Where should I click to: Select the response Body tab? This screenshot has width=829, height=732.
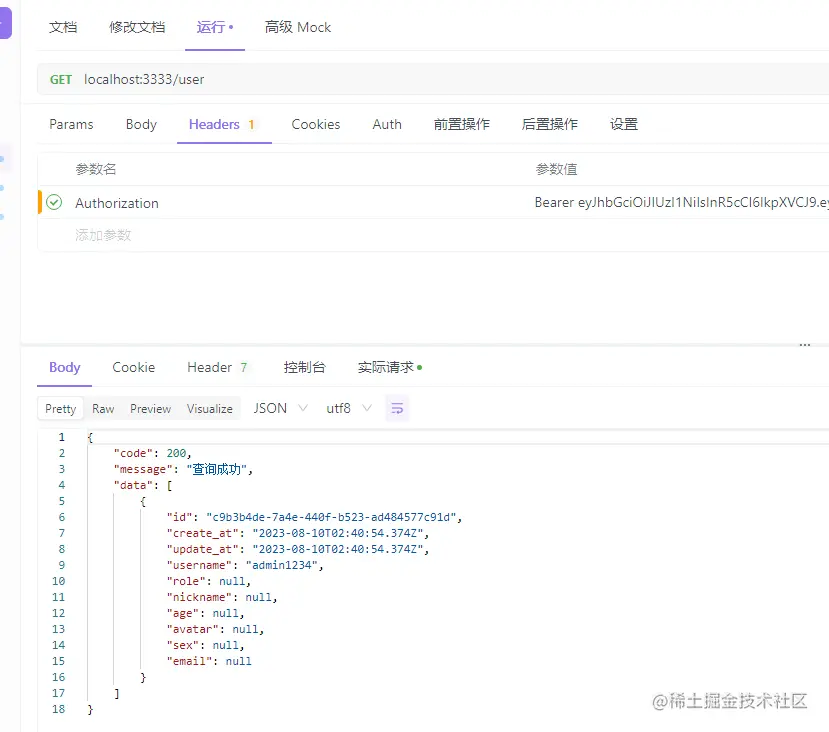pyautogui.click(x=65, y=367)
